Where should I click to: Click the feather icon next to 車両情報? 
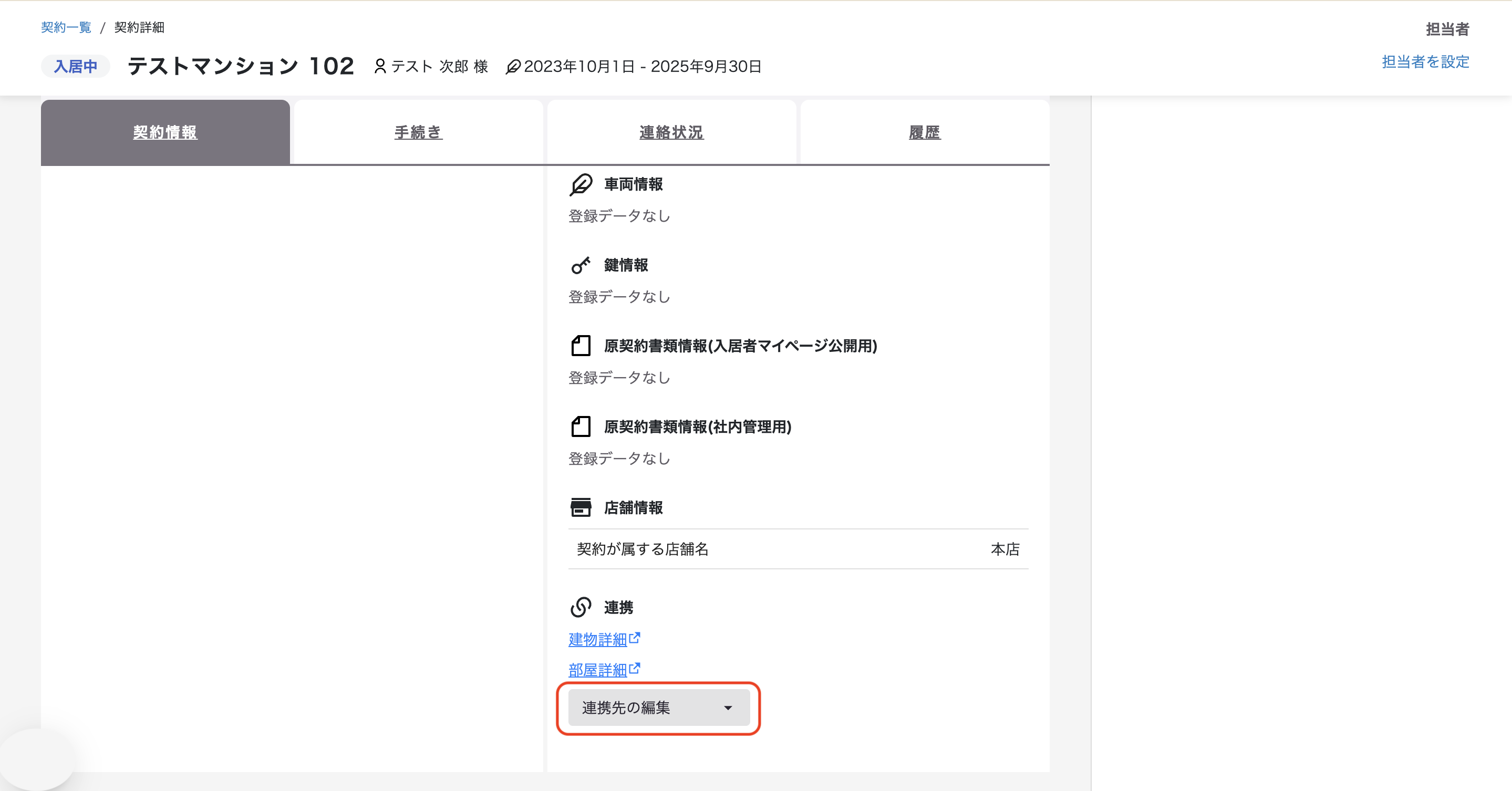[x=581, y=184]
